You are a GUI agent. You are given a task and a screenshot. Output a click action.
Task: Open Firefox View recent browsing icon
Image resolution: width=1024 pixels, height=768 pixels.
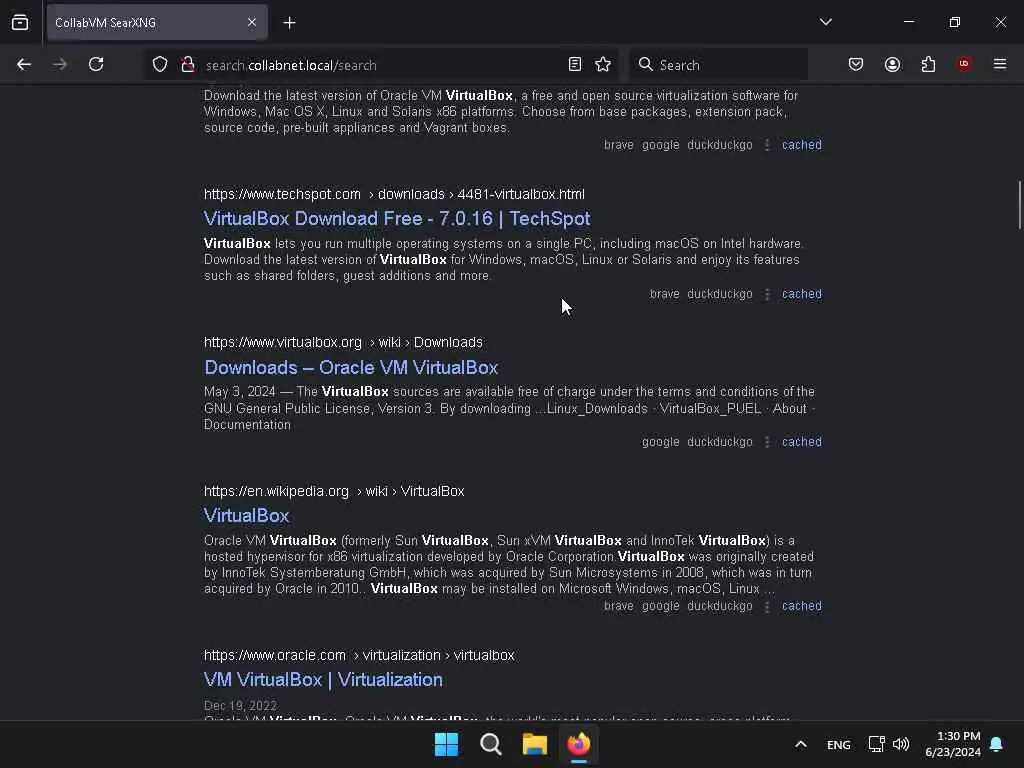20,23
